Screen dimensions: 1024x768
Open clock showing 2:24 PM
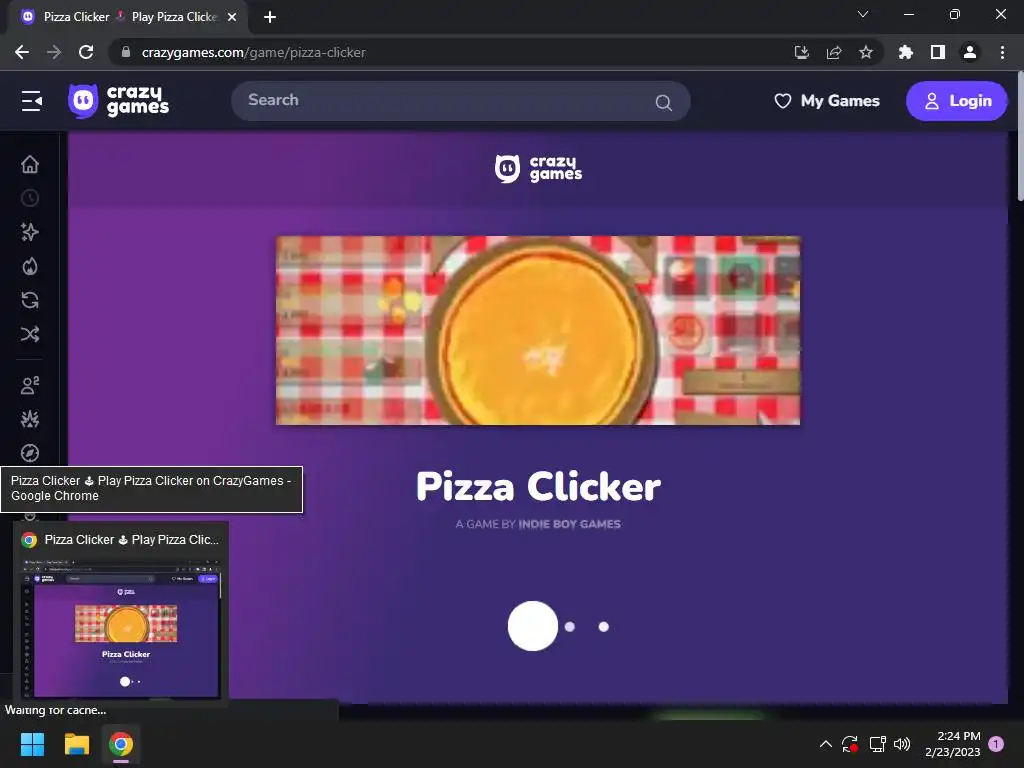(x=953, y=744)
